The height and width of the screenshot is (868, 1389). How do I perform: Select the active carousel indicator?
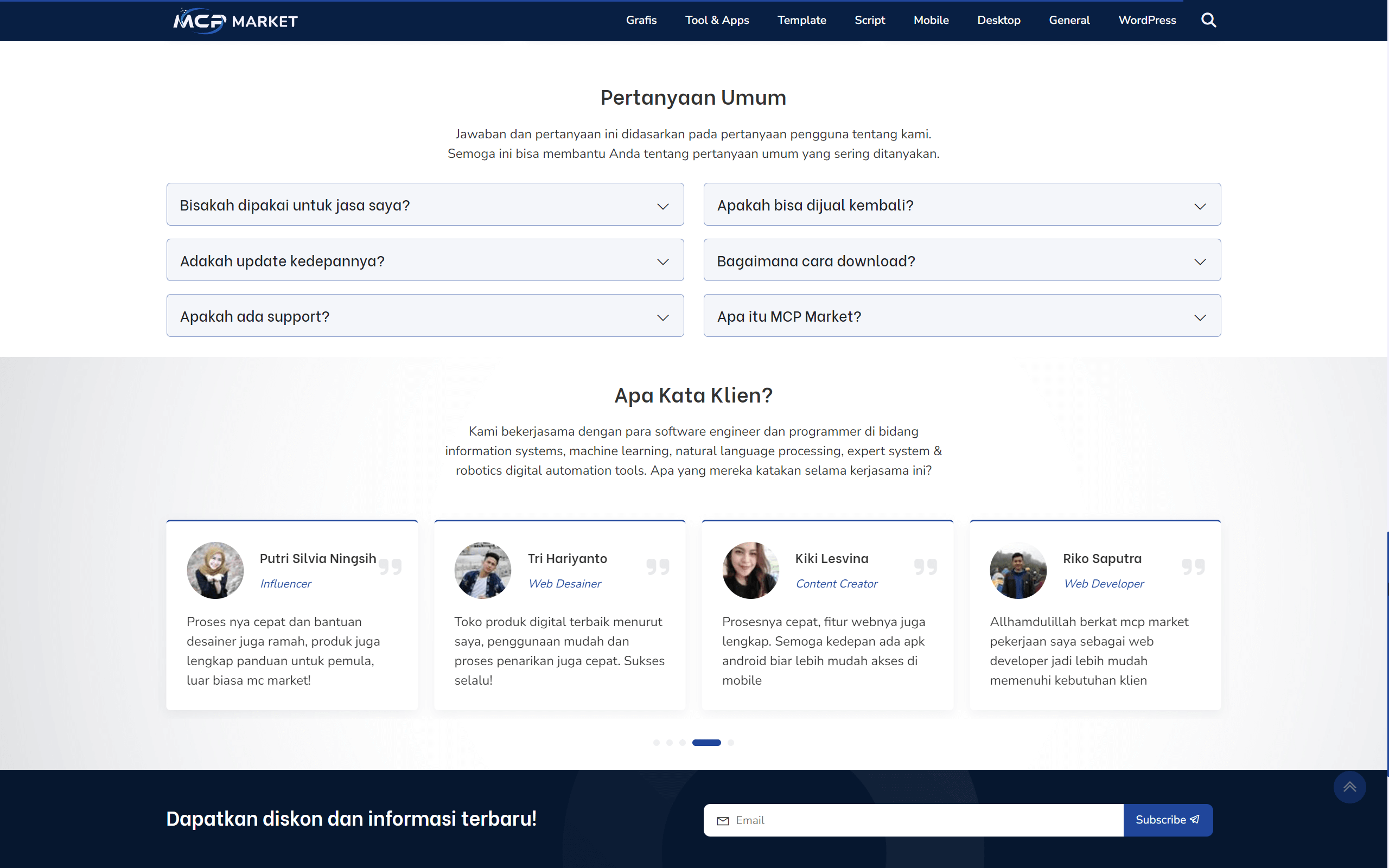click(x=706, y=742)
